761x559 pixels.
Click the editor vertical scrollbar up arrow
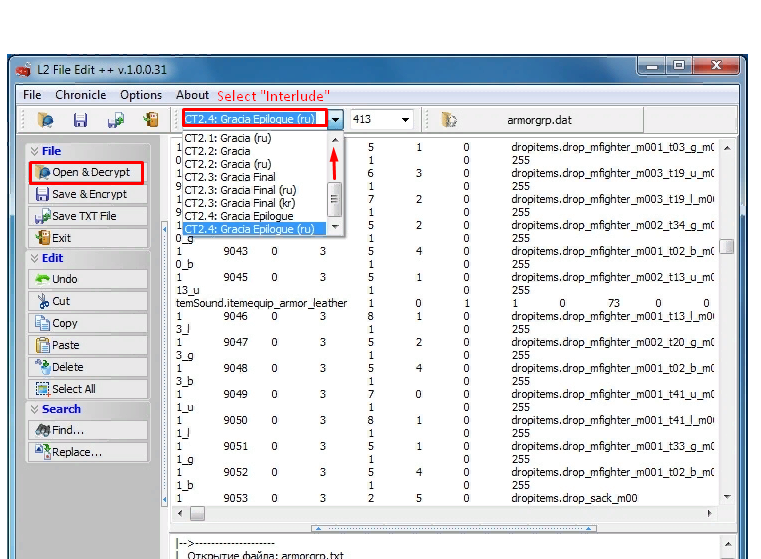pos(727,148)
